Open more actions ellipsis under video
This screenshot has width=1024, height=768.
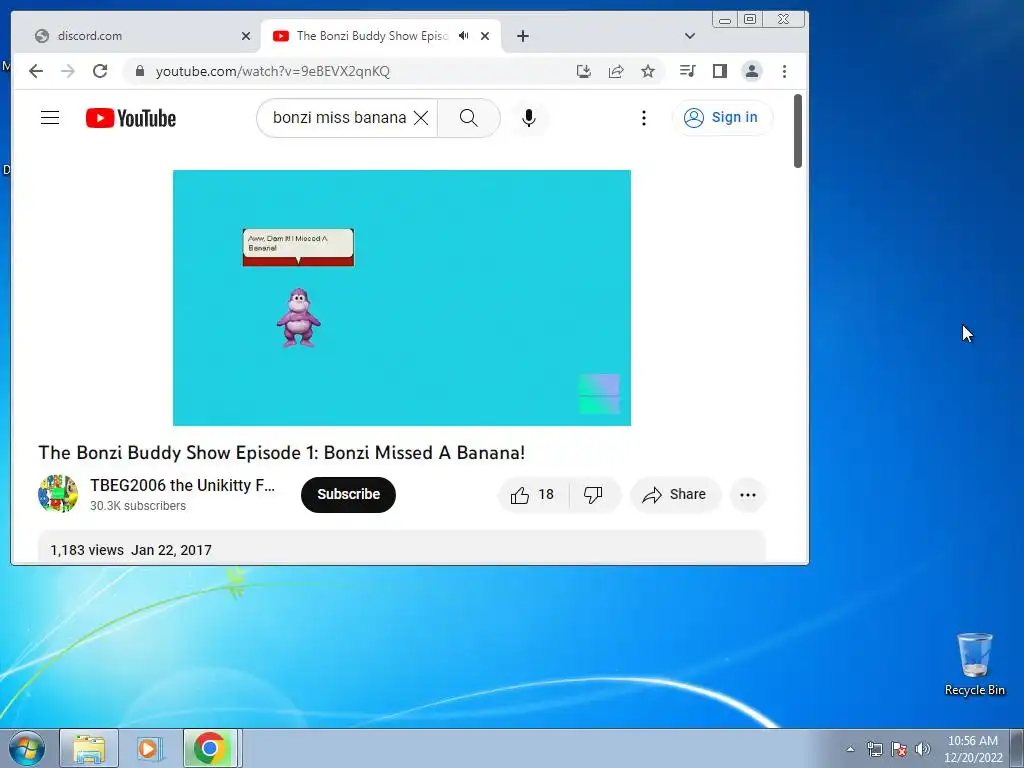tap(748, 495)
